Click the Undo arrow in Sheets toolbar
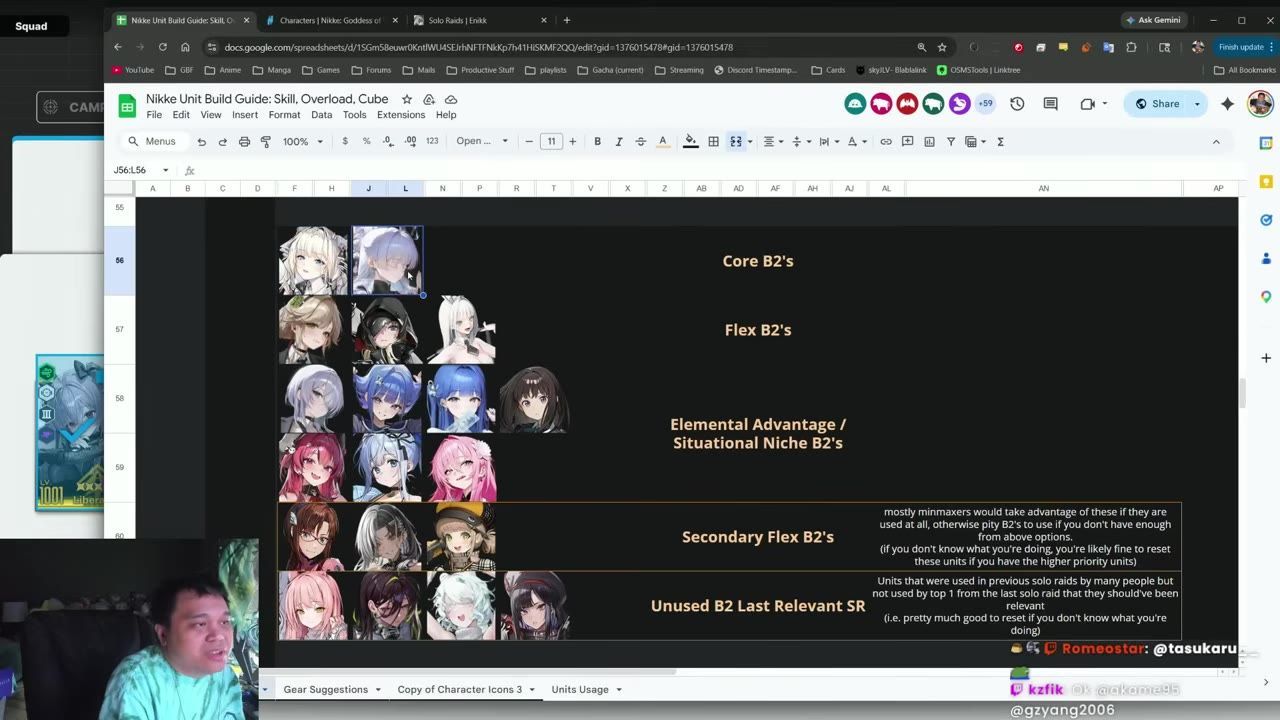This screenshot has width=1280, height=720. [x=202, y=142]
